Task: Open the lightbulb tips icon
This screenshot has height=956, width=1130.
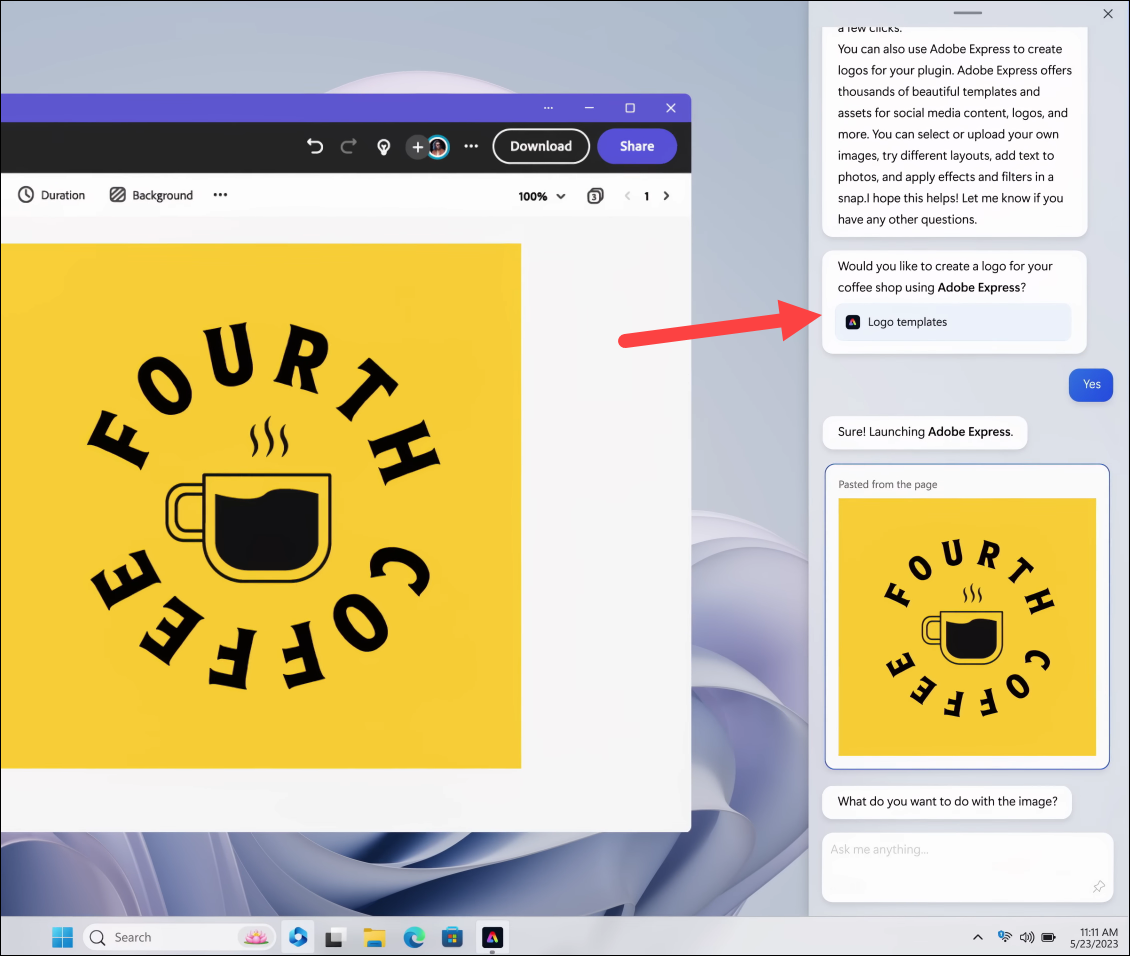Action: (384, 147)
